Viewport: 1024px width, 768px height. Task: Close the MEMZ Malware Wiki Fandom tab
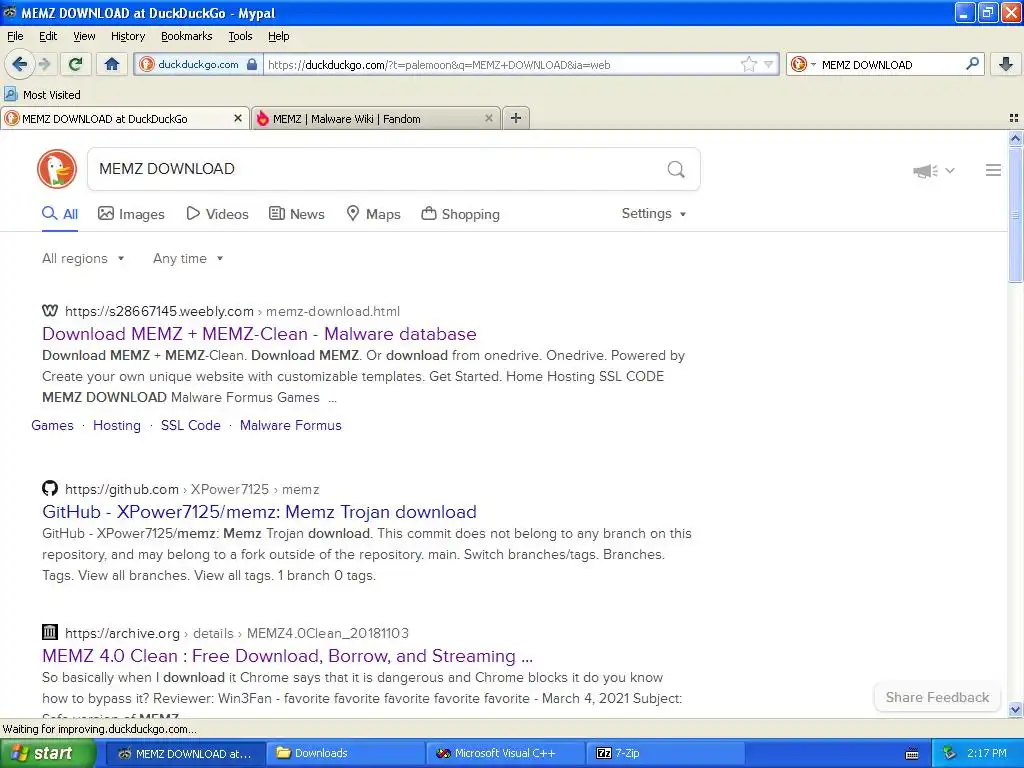[x=488, y=118]
